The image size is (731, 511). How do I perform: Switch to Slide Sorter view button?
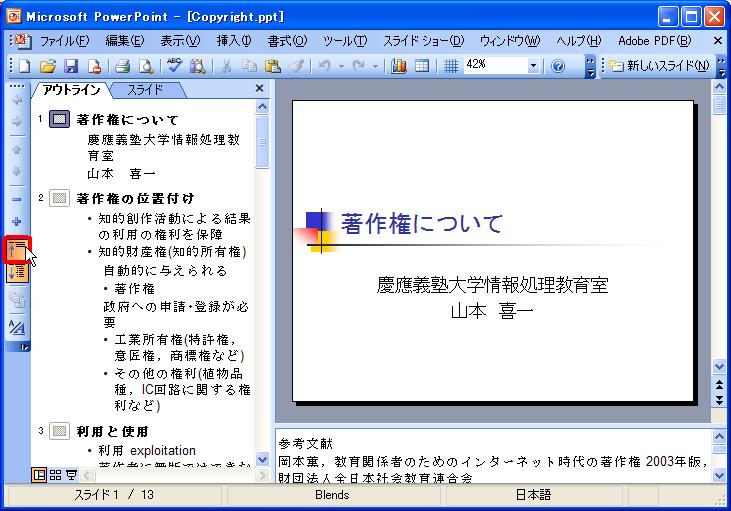tap(55, 475)
